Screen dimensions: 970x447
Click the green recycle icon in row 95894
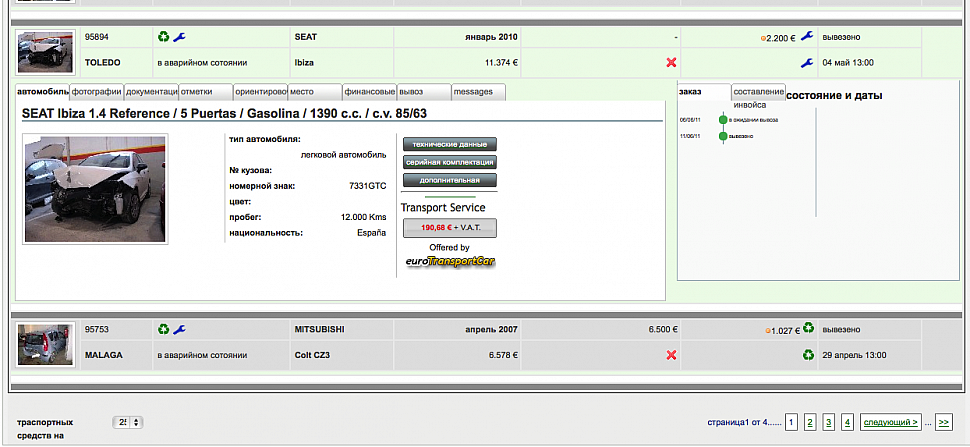click(163, 37)
